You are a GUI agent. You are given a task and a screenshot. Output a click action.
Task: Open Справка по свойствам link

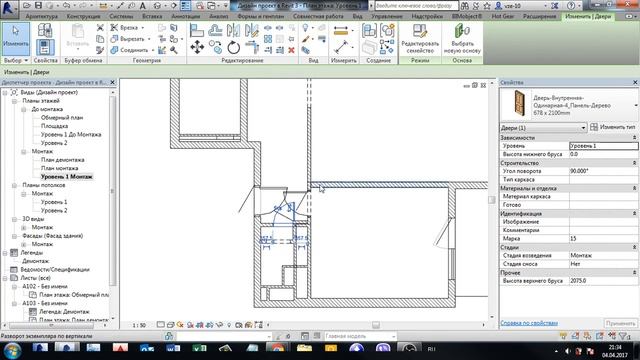[x=529, y=323]
